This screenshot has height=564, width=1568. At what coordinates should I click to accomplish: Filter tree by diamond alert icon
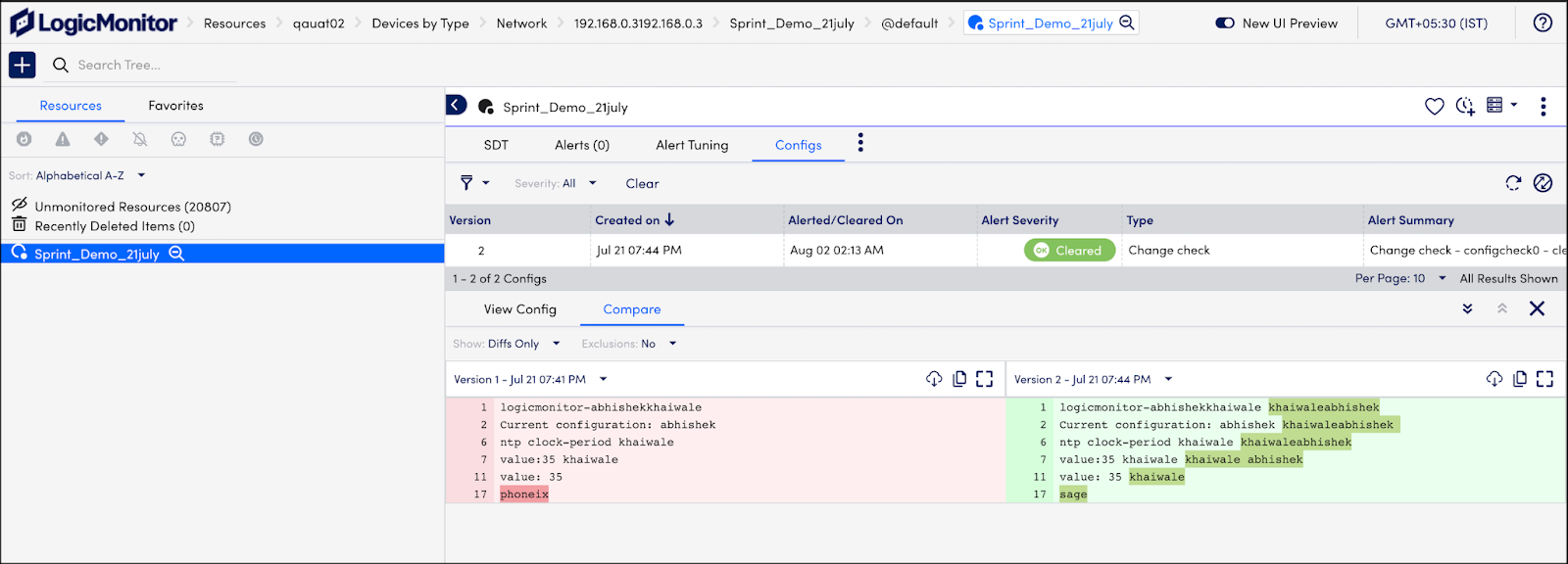pos(101,139)
